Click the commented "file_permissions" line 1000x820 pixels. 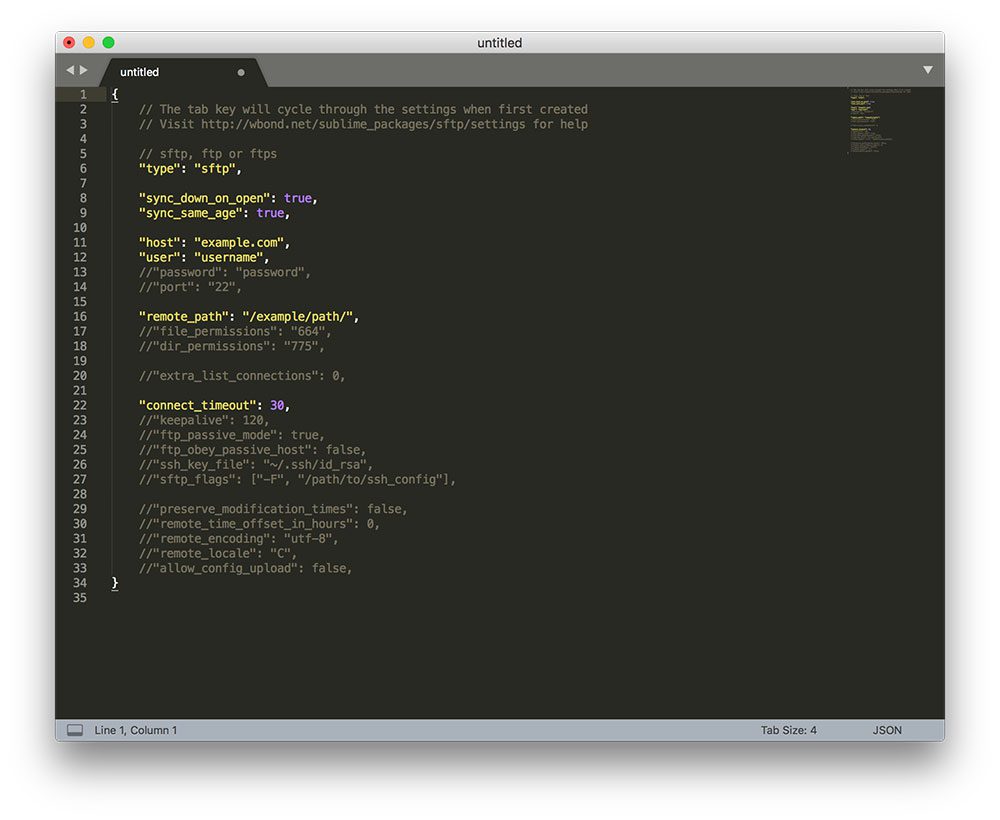click(x=235, y=332)
